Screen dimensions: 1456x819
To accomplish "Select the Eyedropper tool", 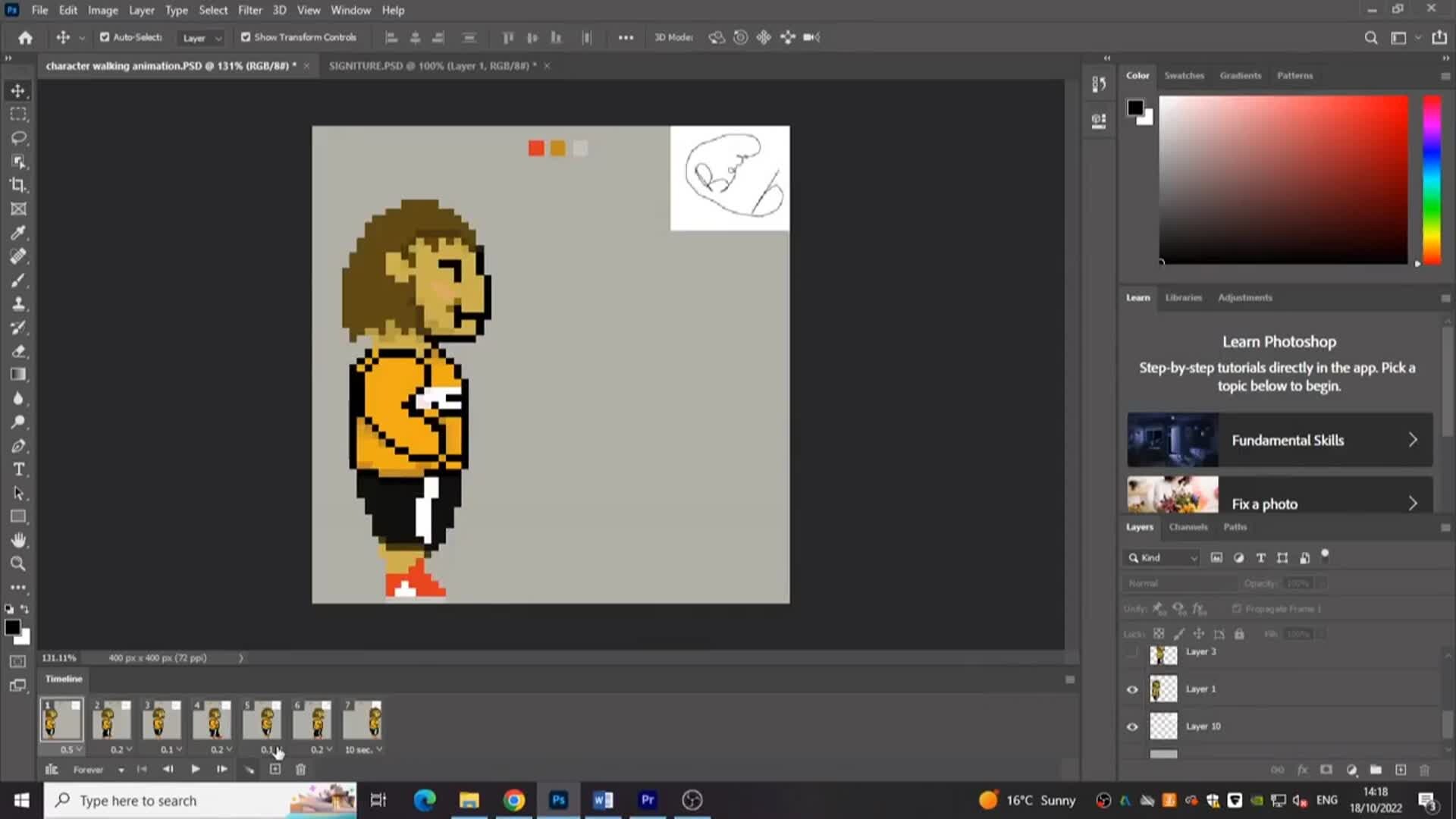I will pos(18,233).
